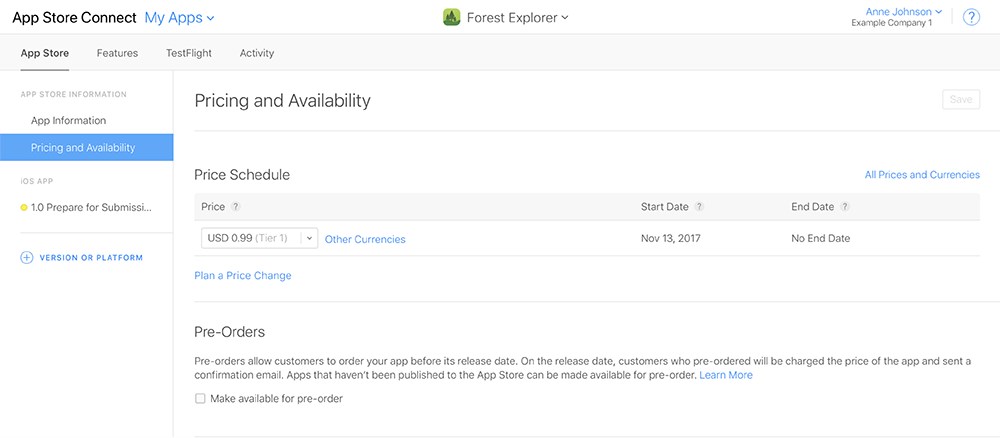Open the help question mark icon

(971, 17)
